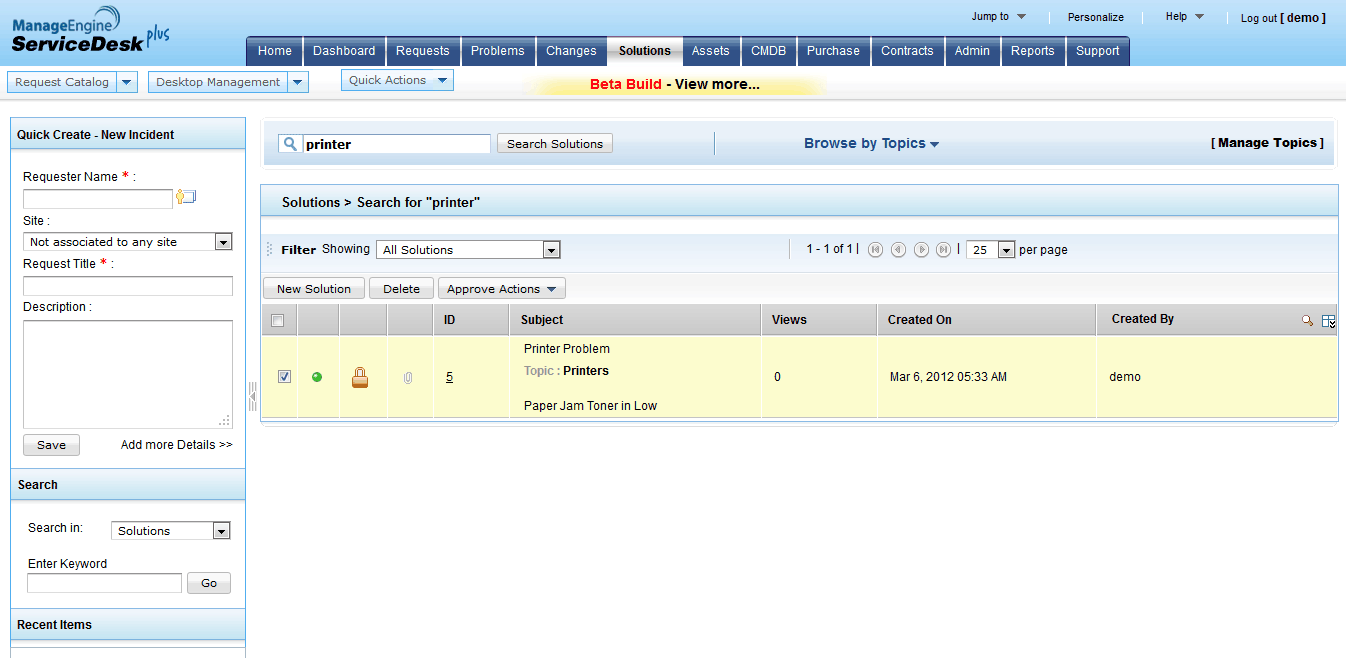Screen dimensions: 1346x658
Task: Click the Desktop Management button label
Action: (x=218, y=82)
